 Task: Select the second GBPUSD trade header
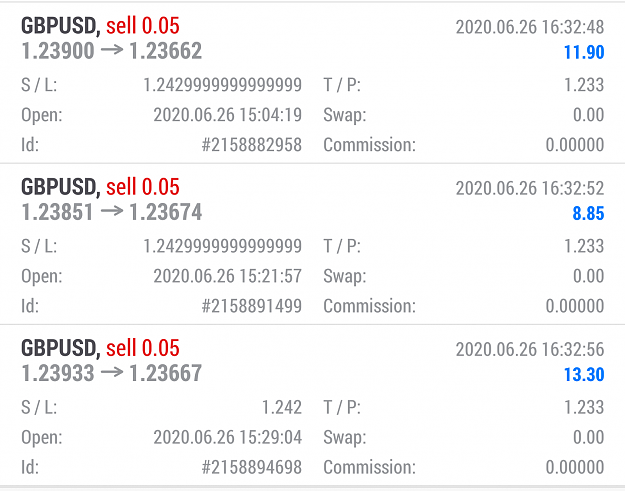click(100, 187)
